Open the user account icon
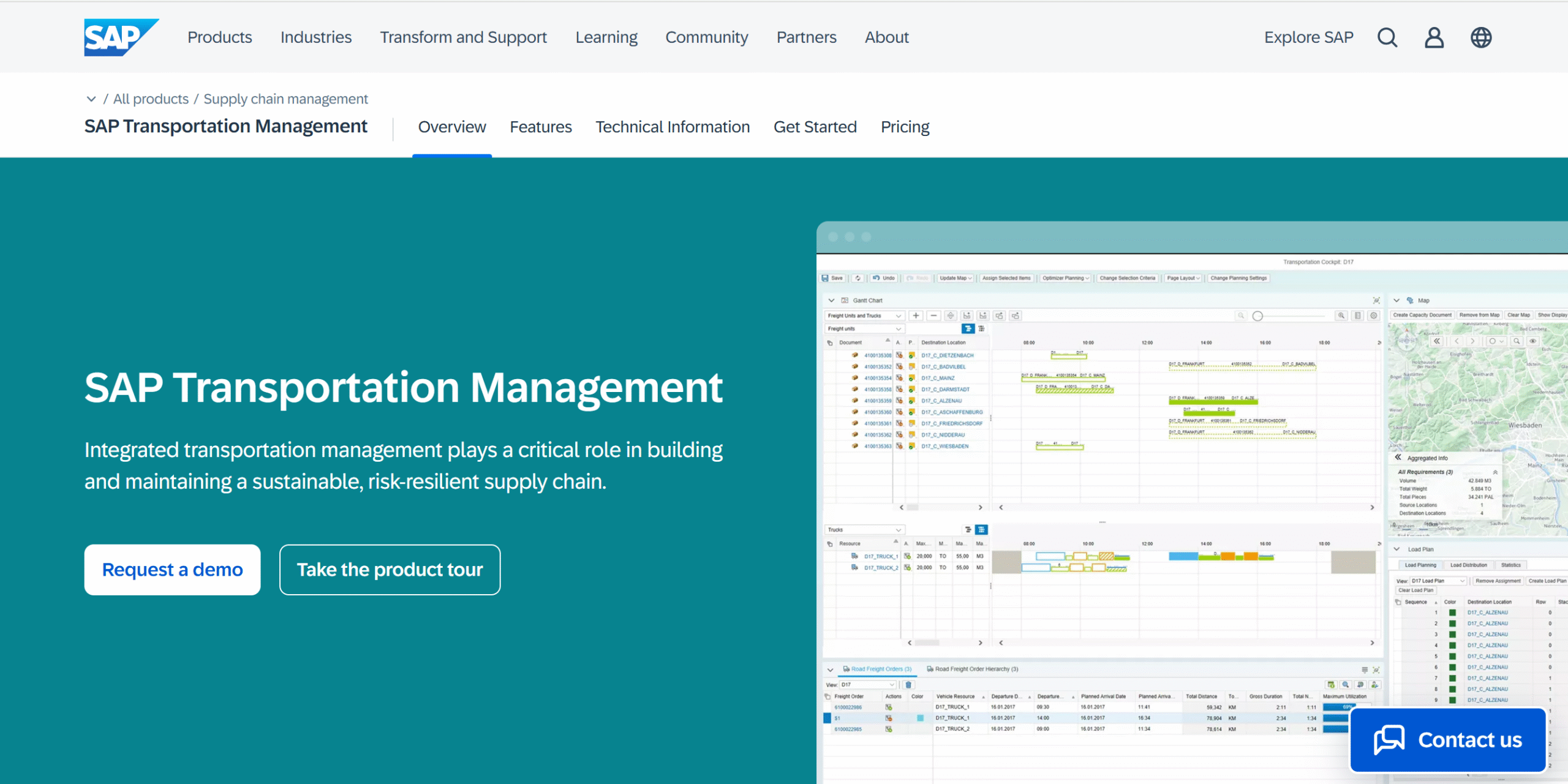This screenshot has width=1568, height=784. pyautogui.click(x=1434, y=37)
